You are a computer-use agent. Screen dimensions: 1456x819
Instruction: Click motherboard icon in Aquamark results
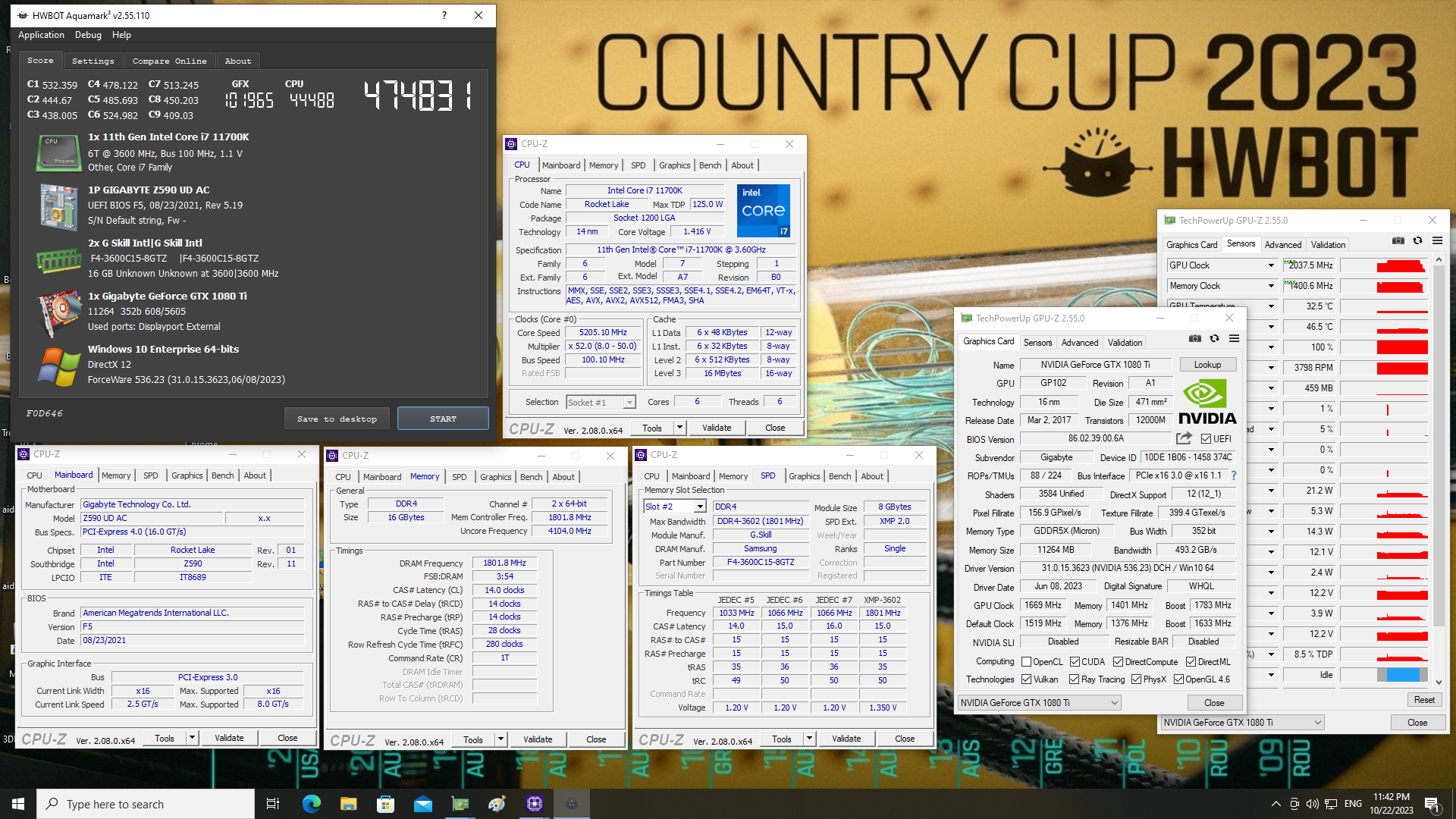tap(59, 207)
